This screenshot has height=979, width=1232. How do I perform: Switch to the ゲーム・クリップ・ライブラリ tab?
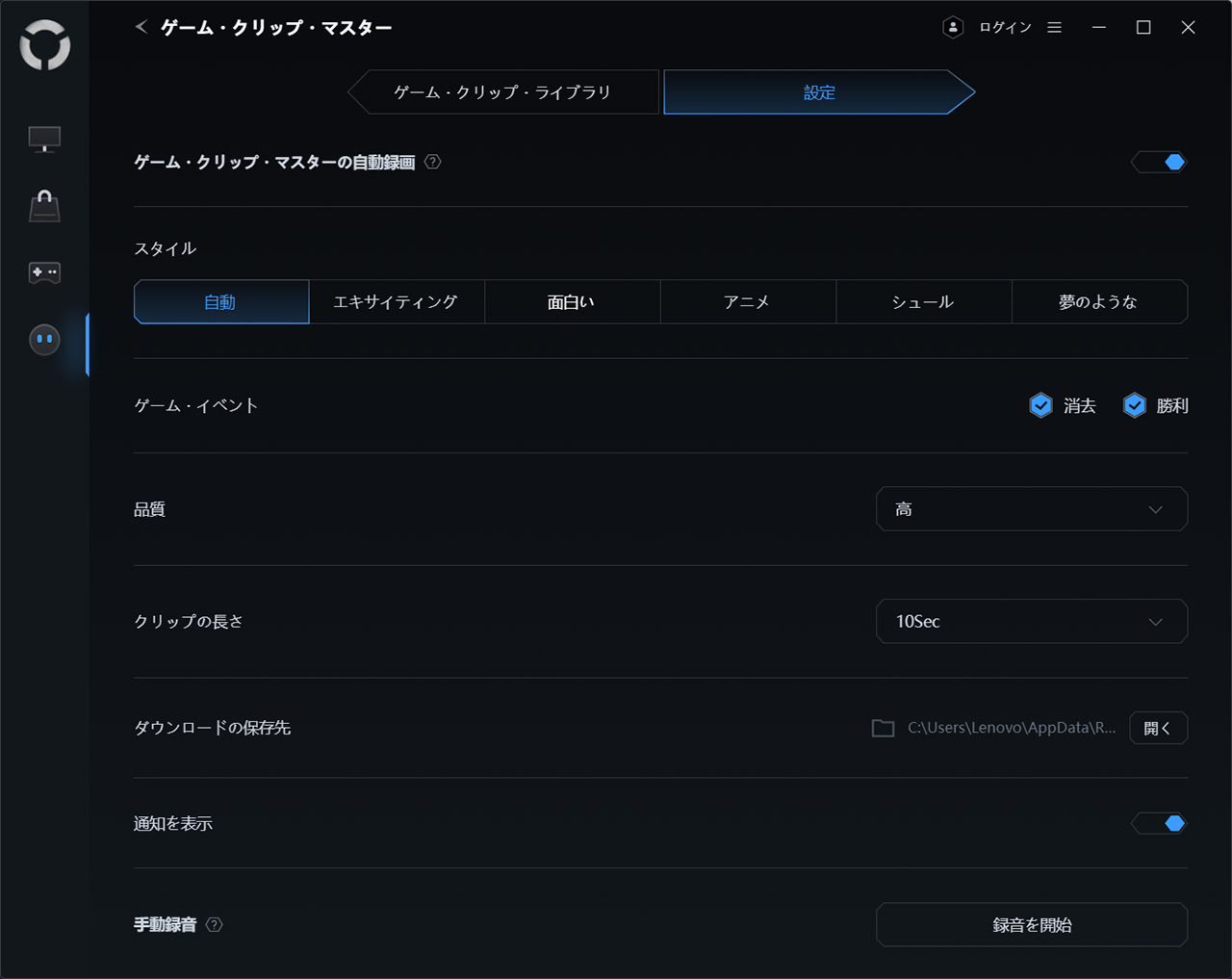click(502, 92)
